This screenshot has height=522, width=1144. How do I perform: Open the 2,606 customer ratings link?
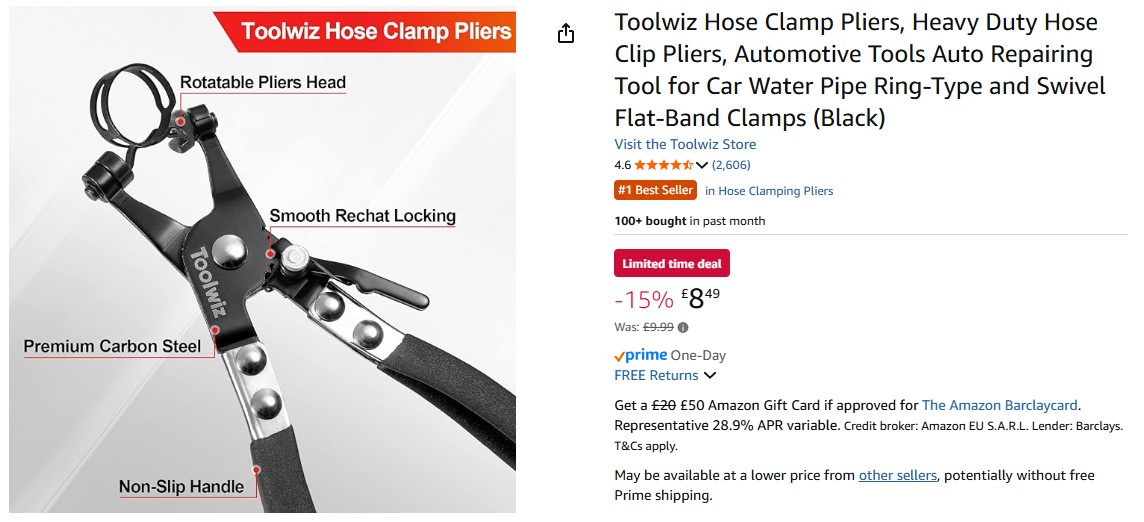tap(731, 165)
